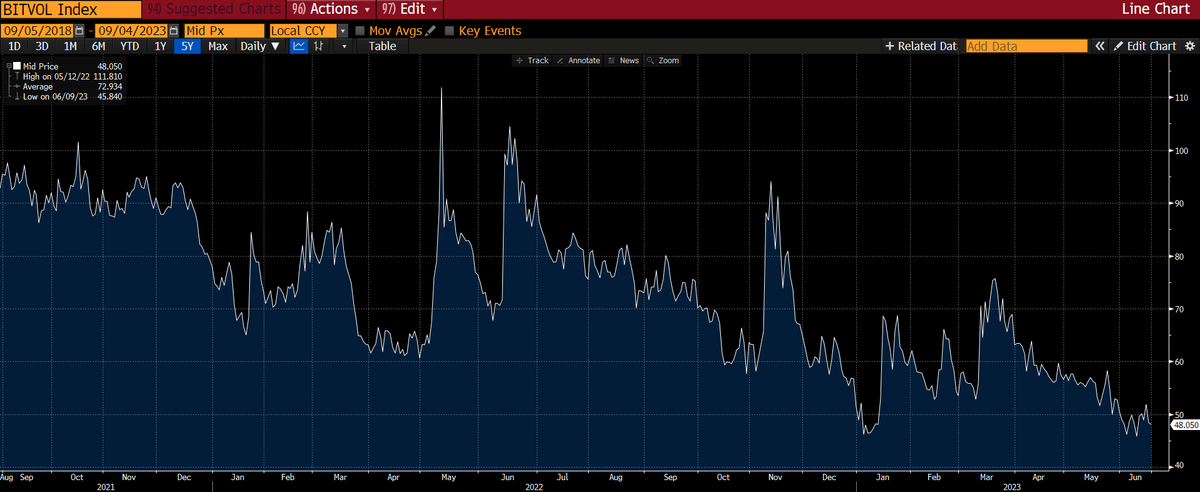Click the Add Data input field

tap(1025, 46)
